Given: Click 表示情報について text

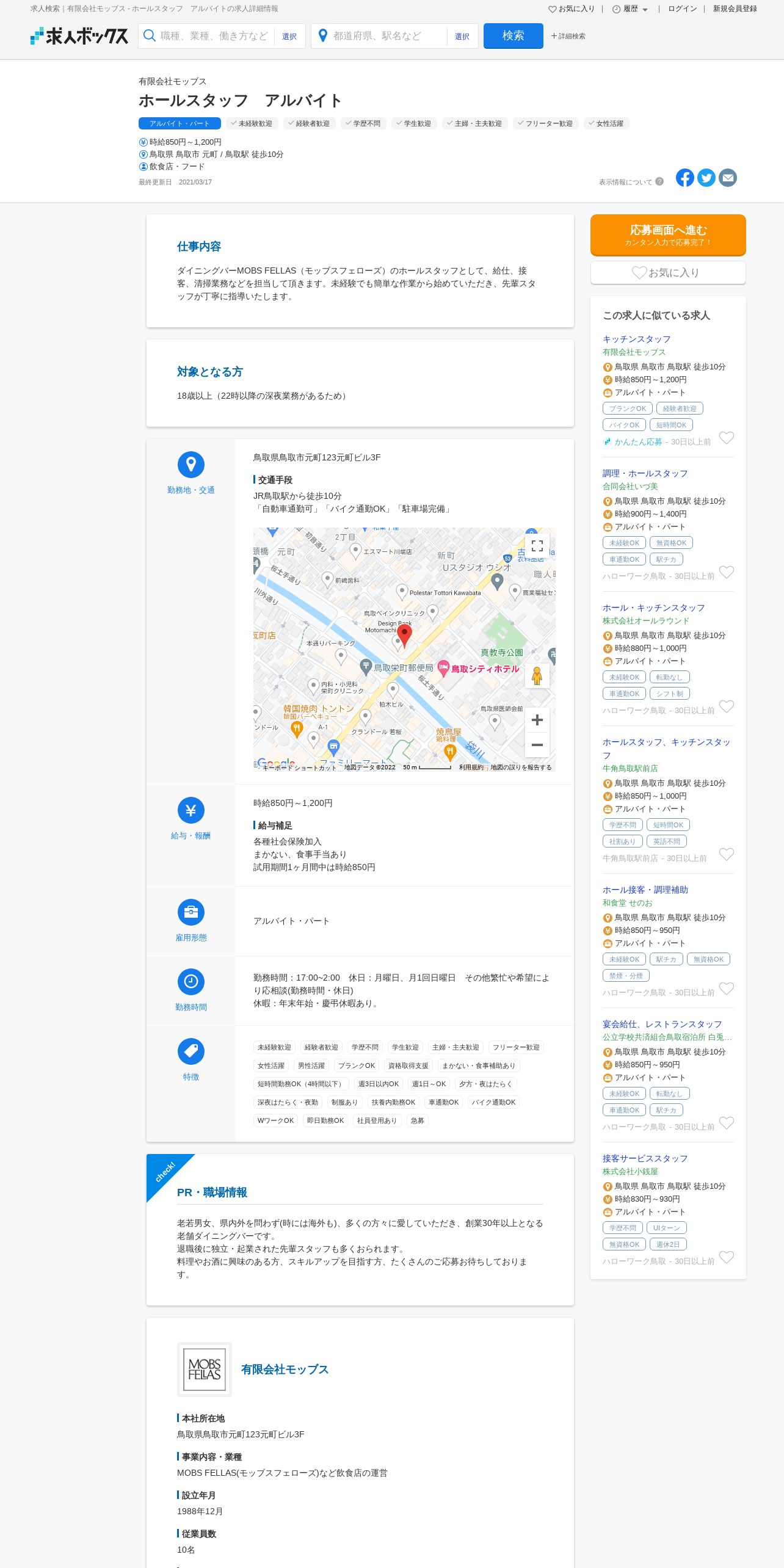Looking at the screenshot, I should pos(625,182).
